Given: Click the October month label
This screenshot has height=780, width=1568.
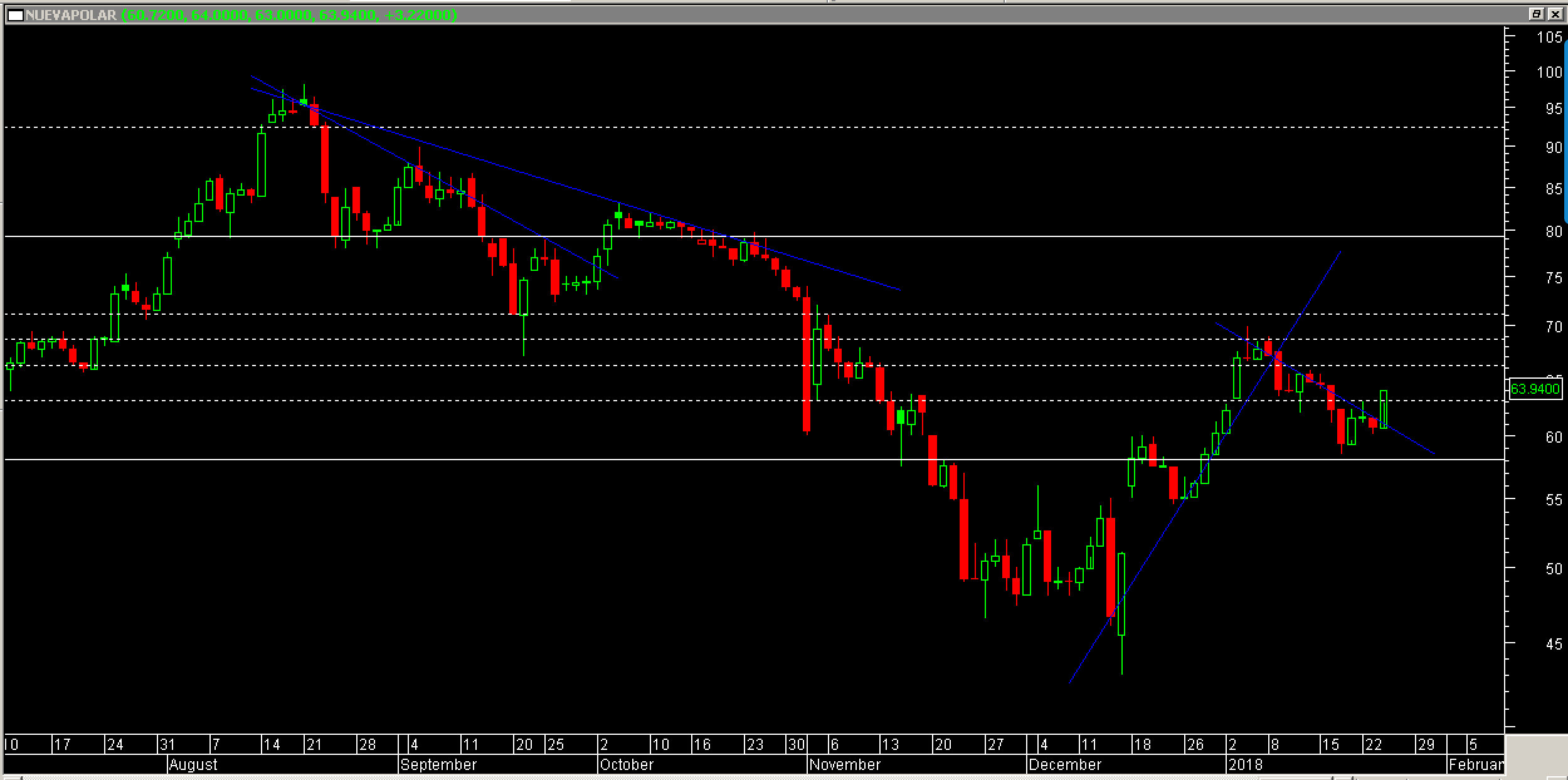Looking at the screenshot, I should pyautogui.click(x=627, y=764).
